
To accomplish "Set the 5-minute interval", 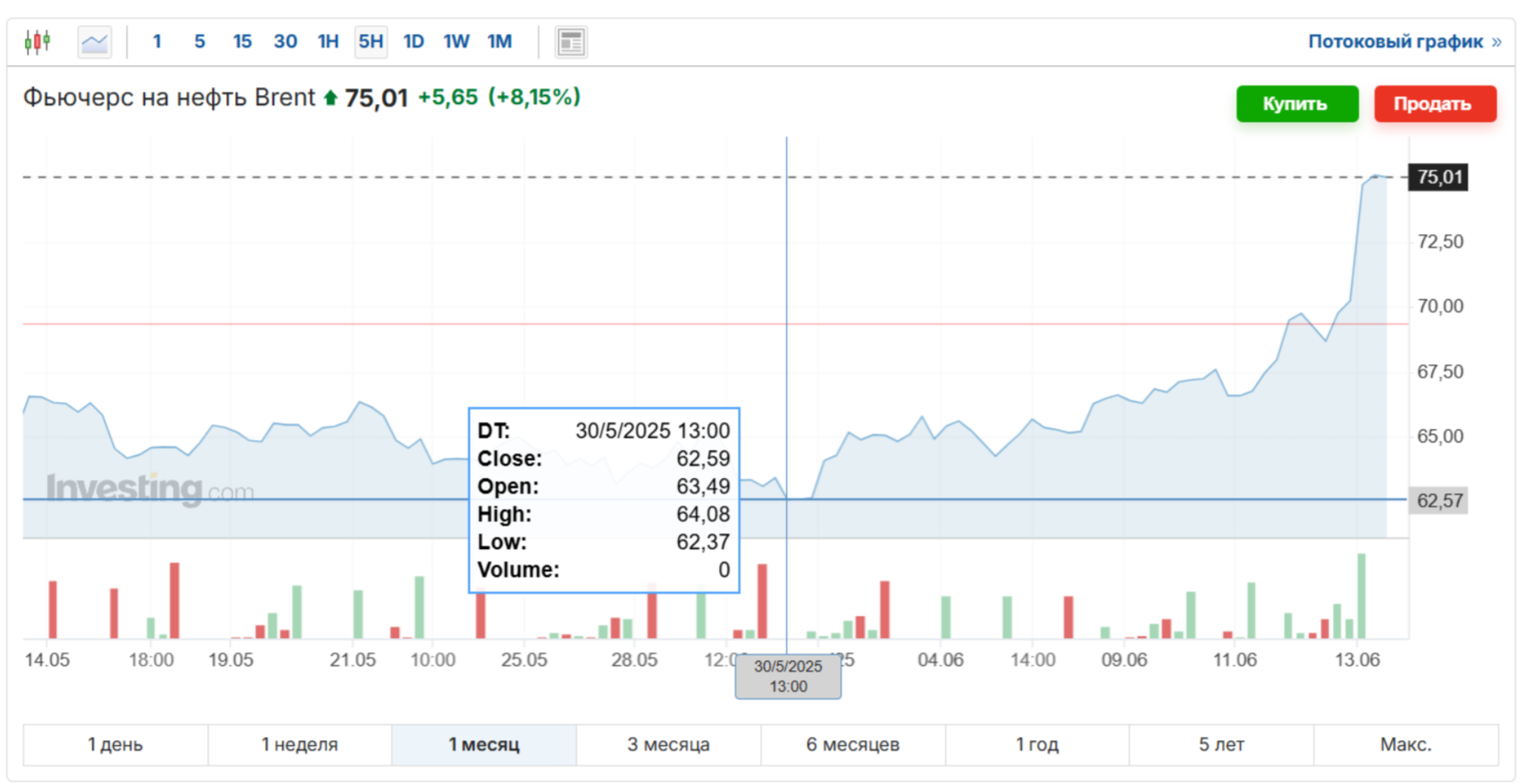I will point(199,42).
